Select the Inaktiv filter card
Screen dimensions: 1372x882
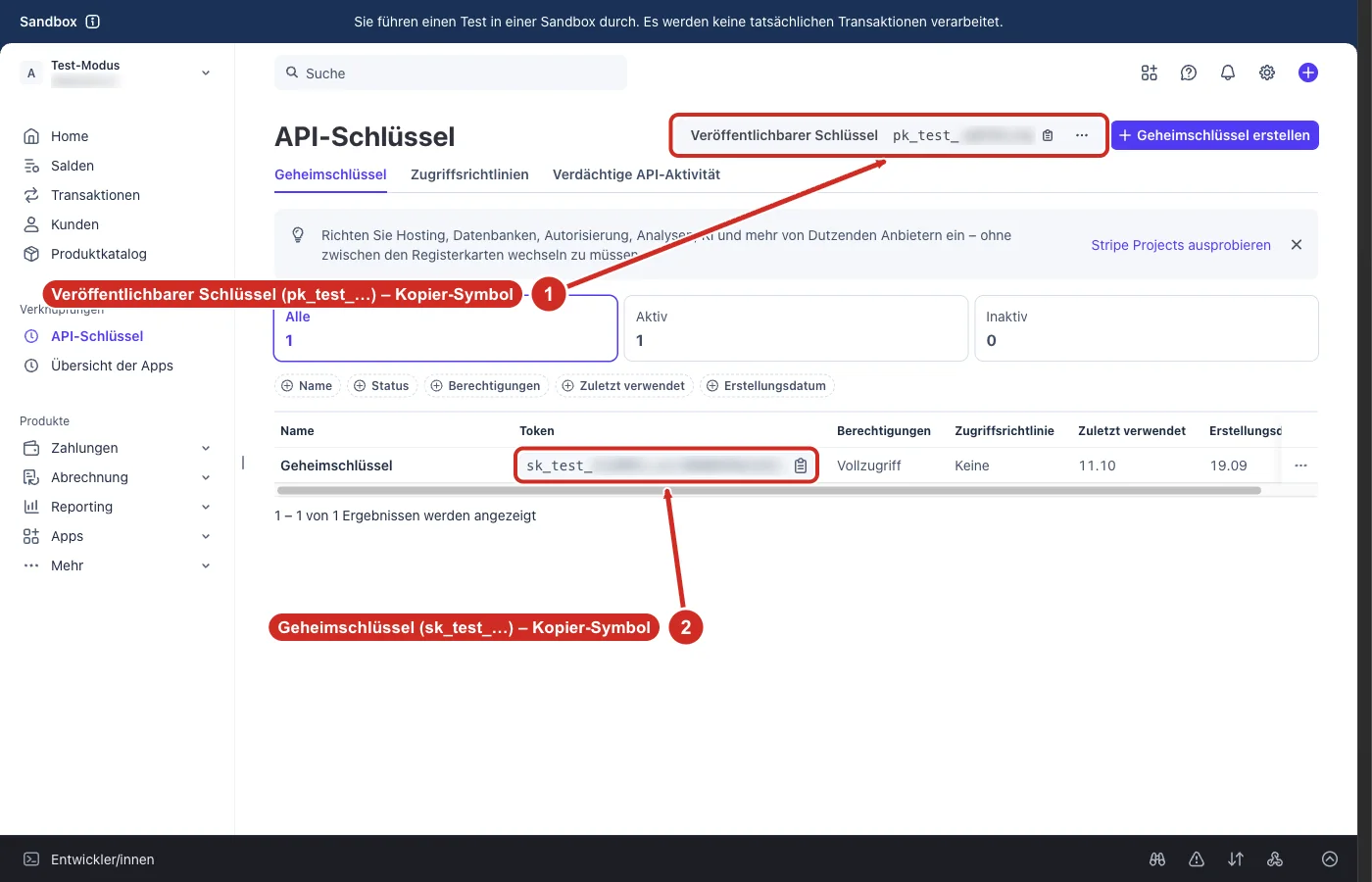click(x=1147, y=328)
